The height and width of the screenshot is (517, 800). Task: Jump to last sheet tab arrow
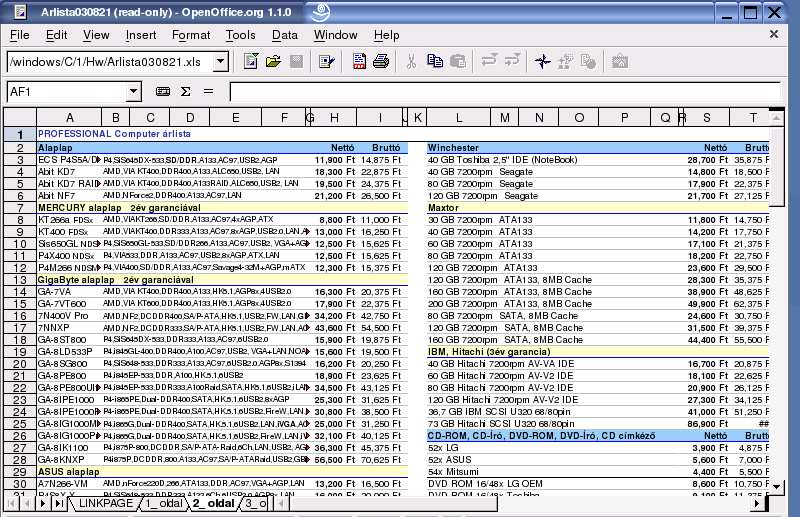(x=59, y=504)
